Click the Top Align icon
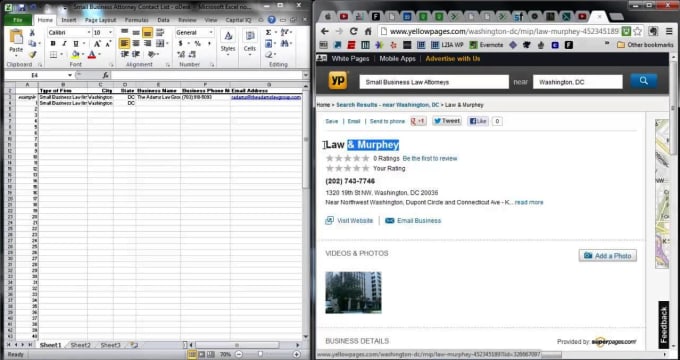The width and height of the screenshot is (680, 360). click(x=124, y=32)
